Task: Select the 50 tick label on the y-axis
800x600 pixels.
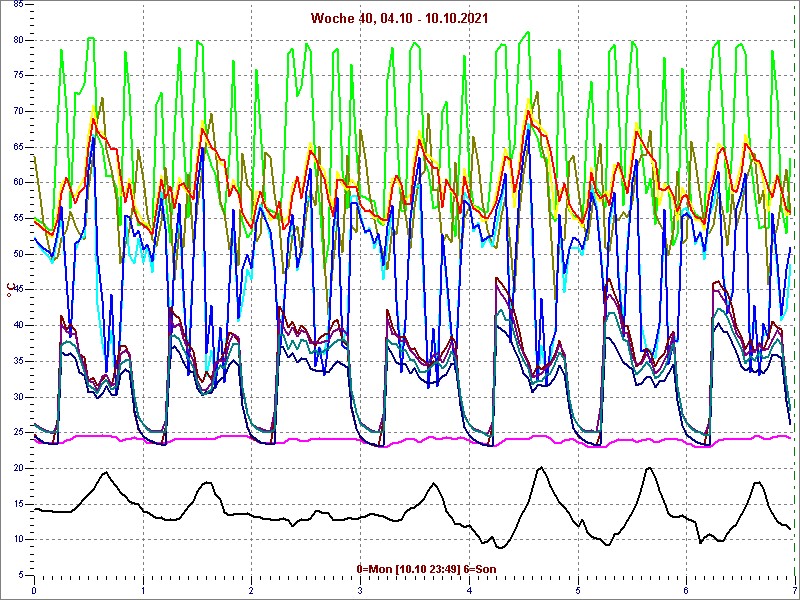Action: [x=18, y=254]
